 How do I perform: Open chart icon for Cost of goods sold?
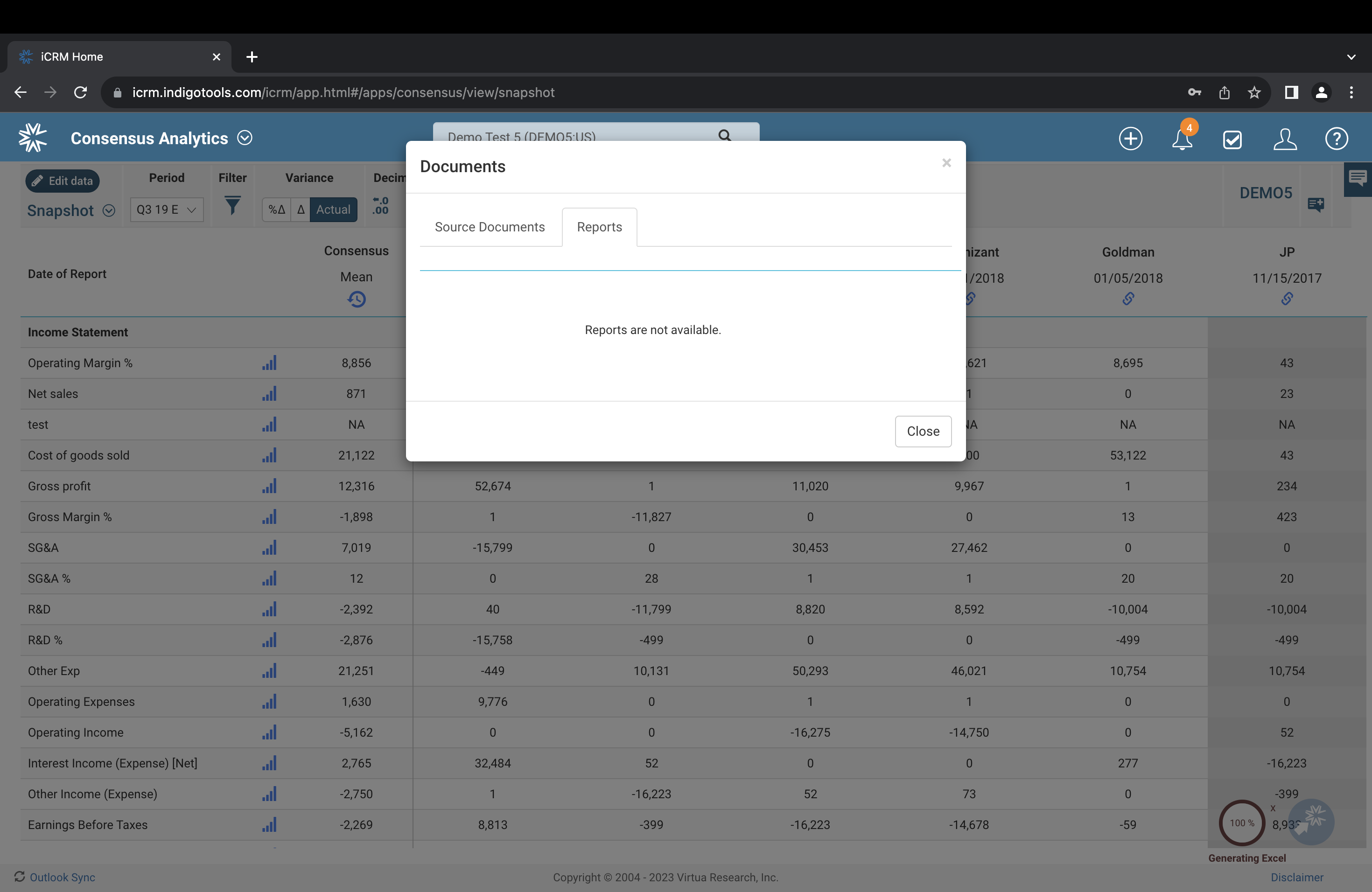(269, 455)
